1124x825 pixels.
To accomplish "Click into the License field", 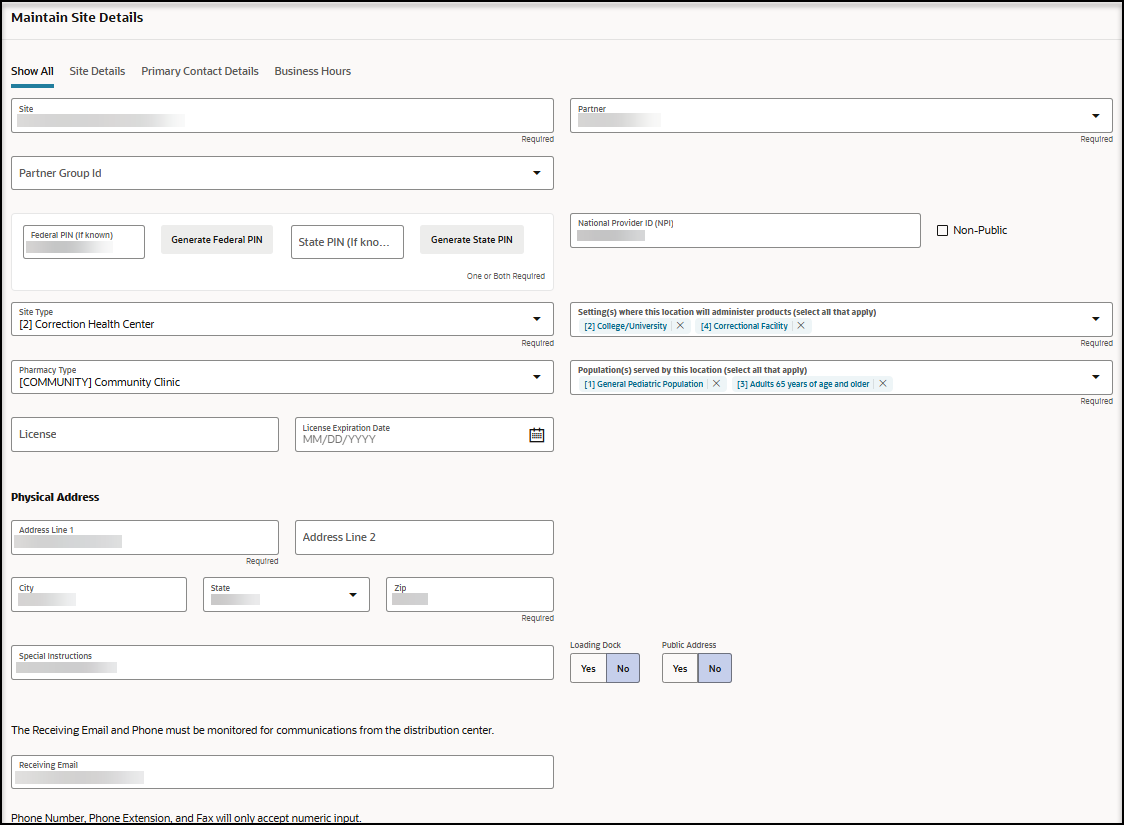I will click(145, 434).
